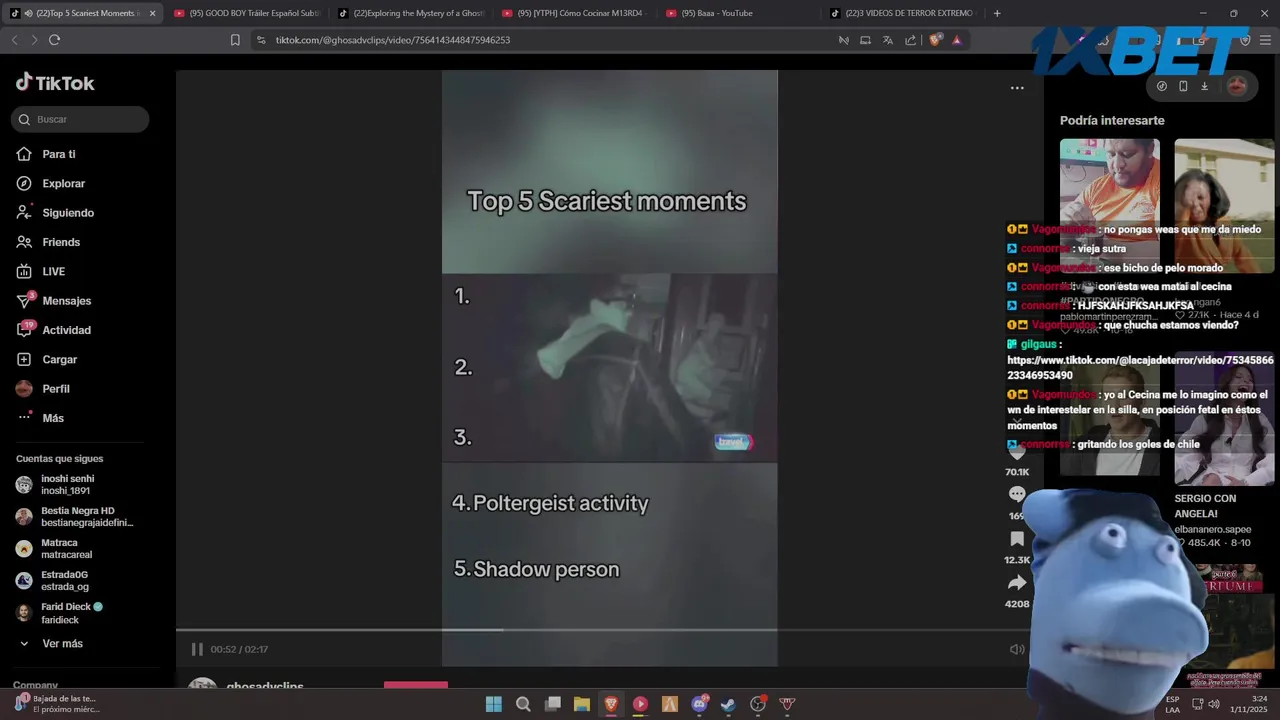Click the address bar bookmark icon

click(x=235, y=40)
